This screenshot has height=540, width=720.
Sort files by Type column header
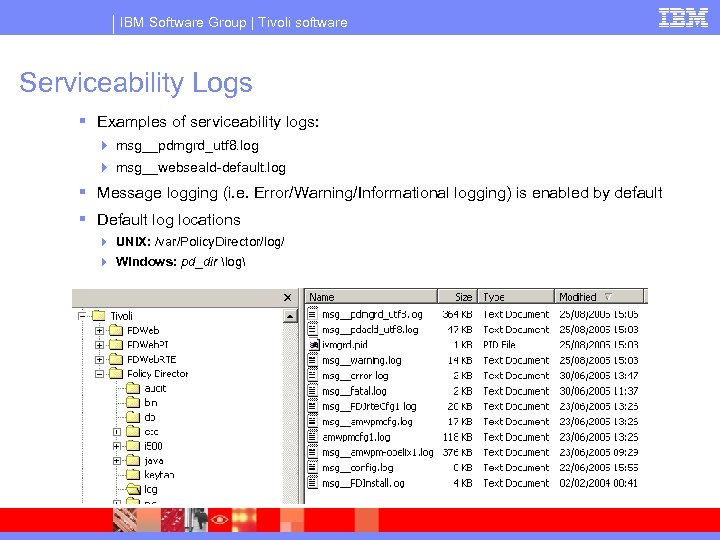516,297
